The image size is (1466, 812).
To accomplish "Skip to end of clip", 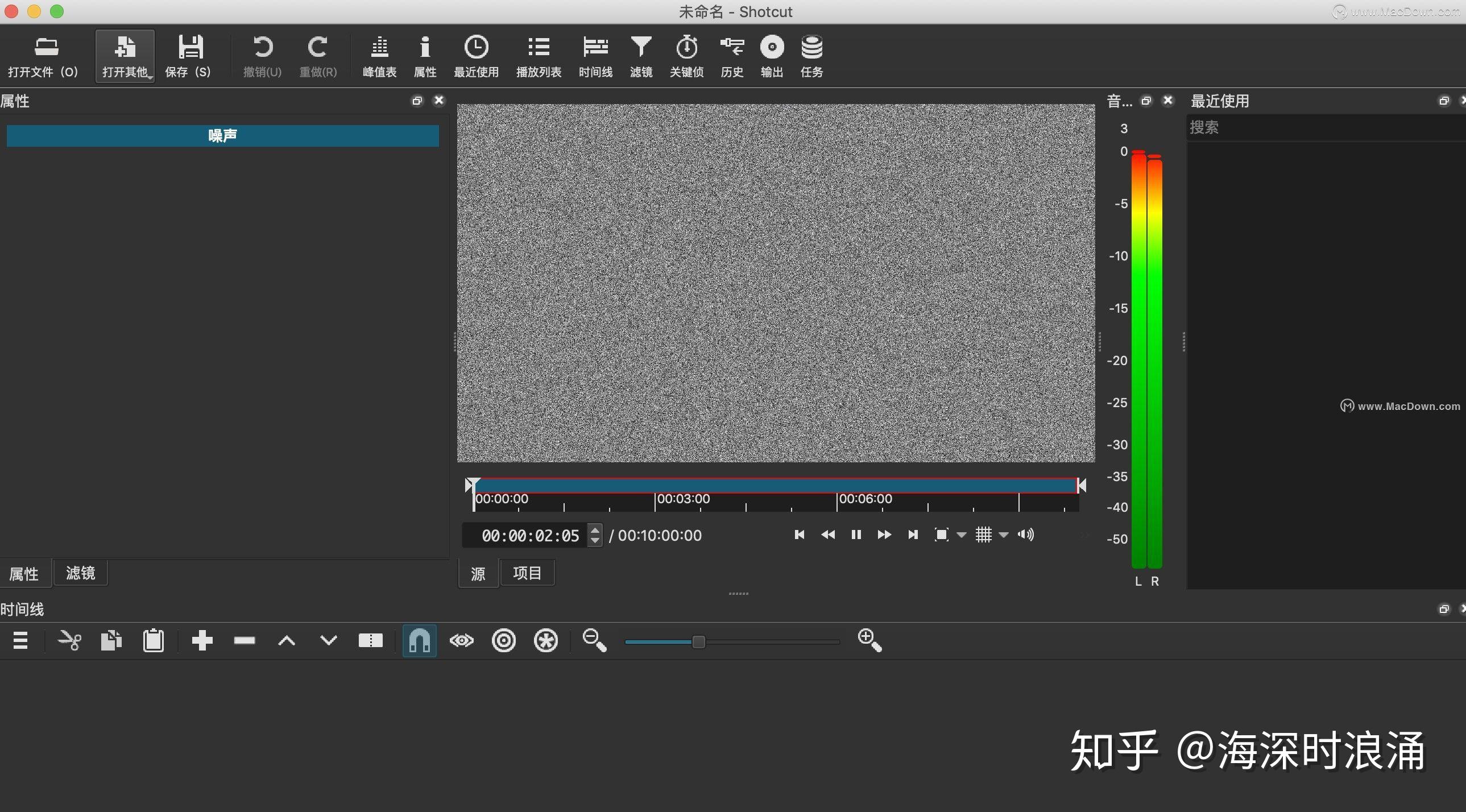I will (913, 535).
